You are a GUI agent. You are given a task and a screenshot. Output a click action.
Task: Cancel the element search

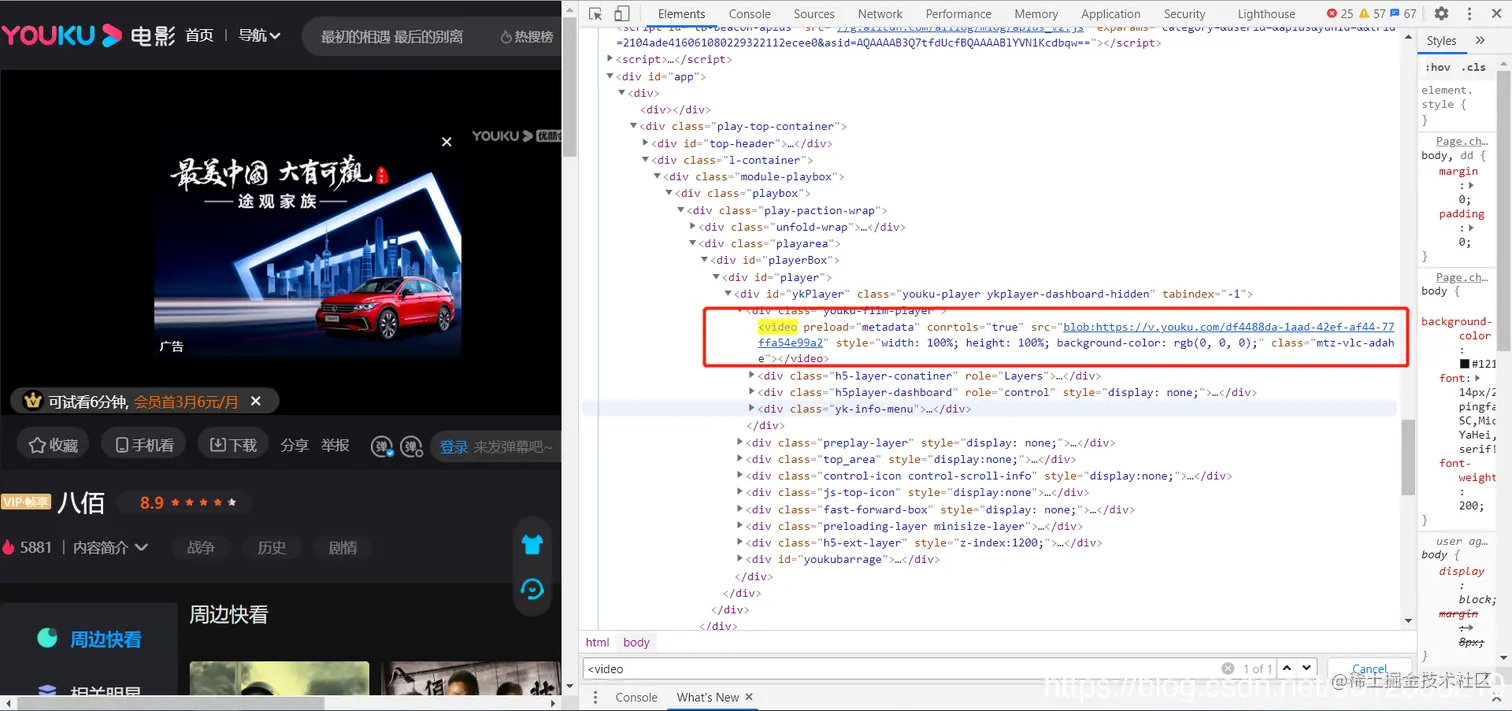1369,669
